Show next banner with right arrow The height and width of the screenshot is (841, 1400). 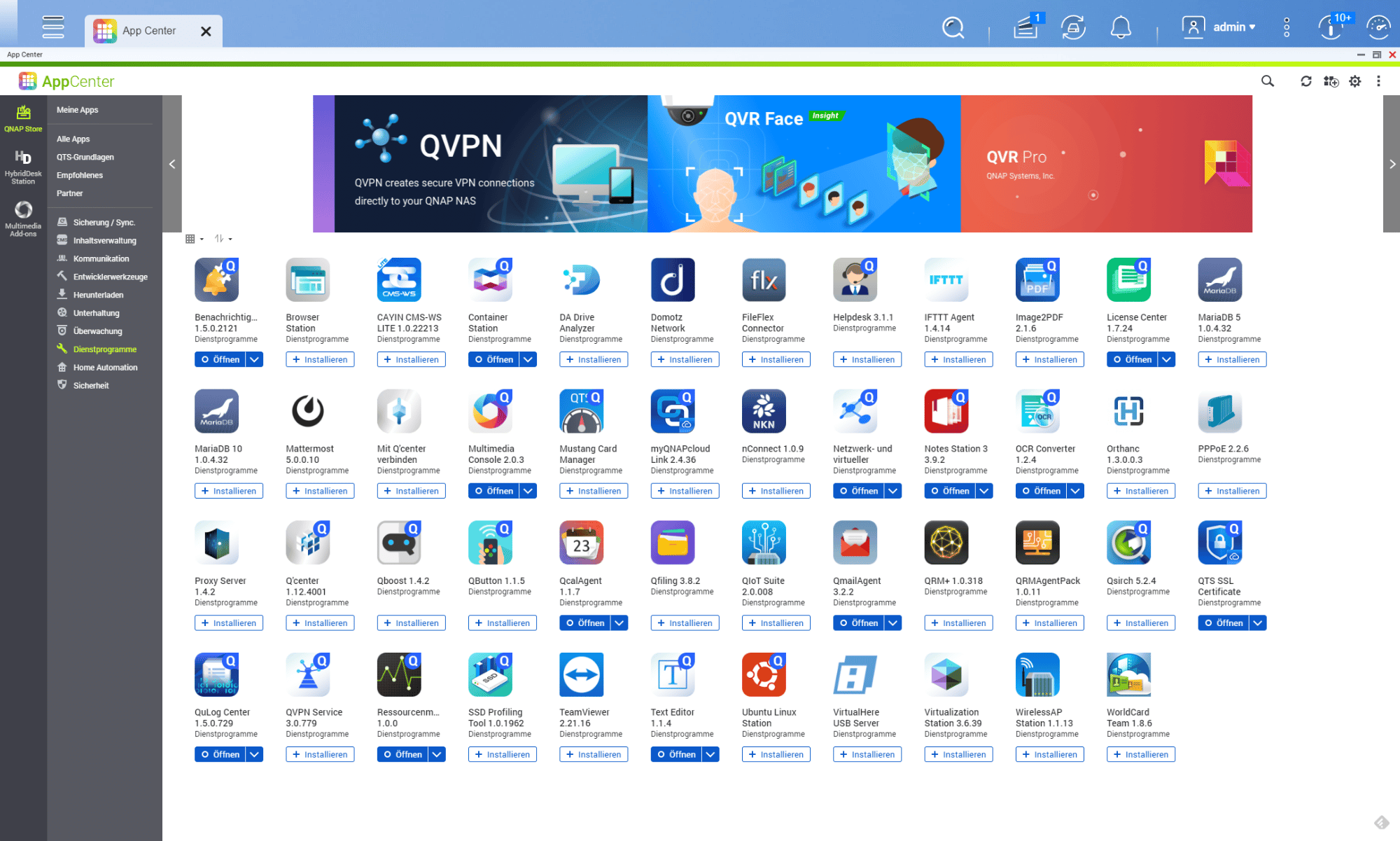(x=1392, y=164)
